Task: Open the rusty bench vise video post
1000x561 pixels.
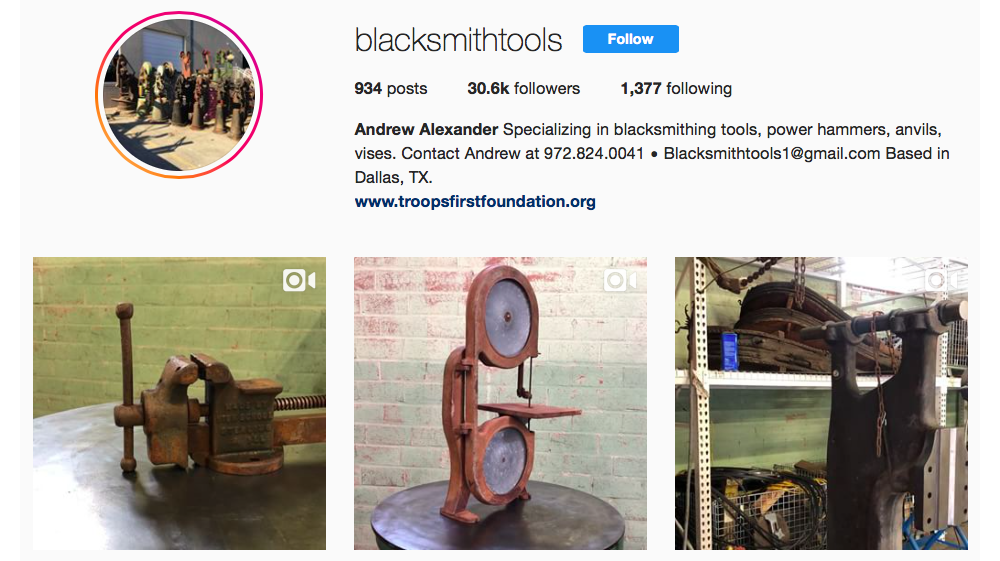Action: tap(179, 404)
